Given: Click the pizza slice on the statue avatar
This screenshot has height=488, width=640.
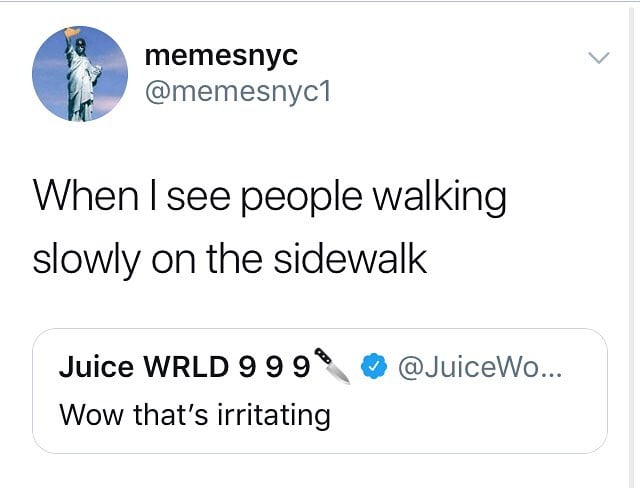Looking at the screenshot, I should click(x=72, y=32).
